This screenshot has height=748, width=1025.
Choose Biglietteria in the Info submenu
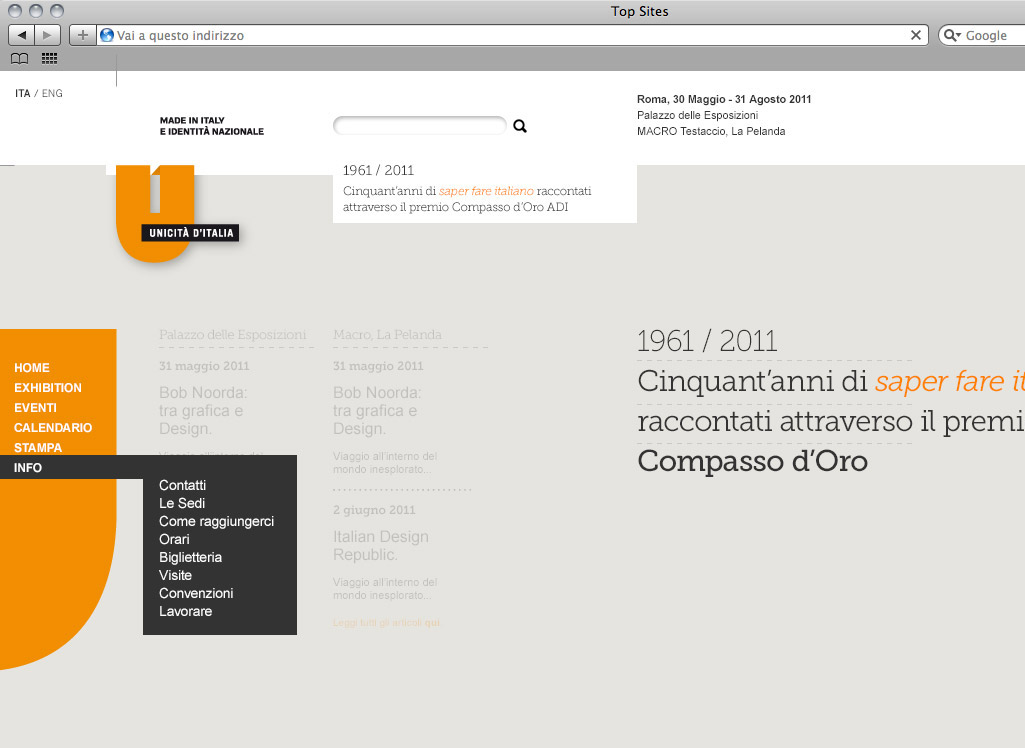tap(190, 557)
